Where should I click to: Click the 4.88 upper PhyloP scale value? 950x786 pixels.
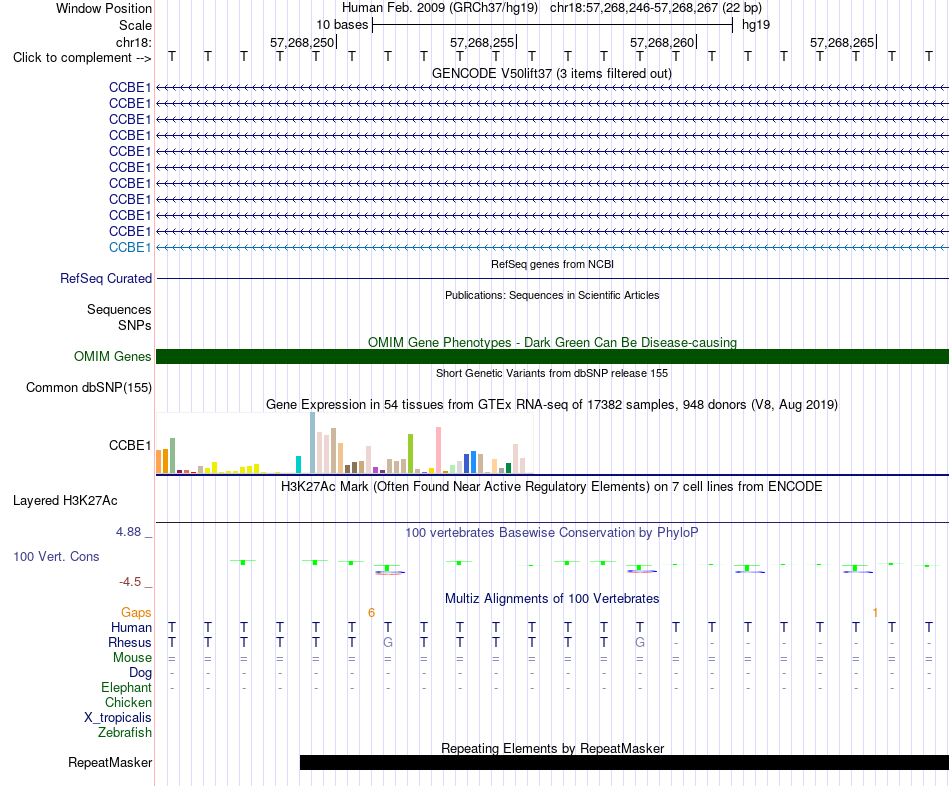[128, 531]
